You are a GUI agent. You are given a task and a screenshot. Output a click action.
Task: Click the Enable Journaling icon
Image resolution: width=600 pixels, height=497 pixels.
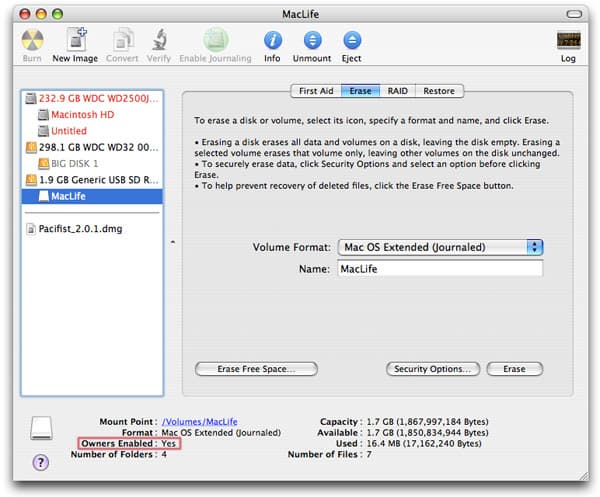[215, 40]
